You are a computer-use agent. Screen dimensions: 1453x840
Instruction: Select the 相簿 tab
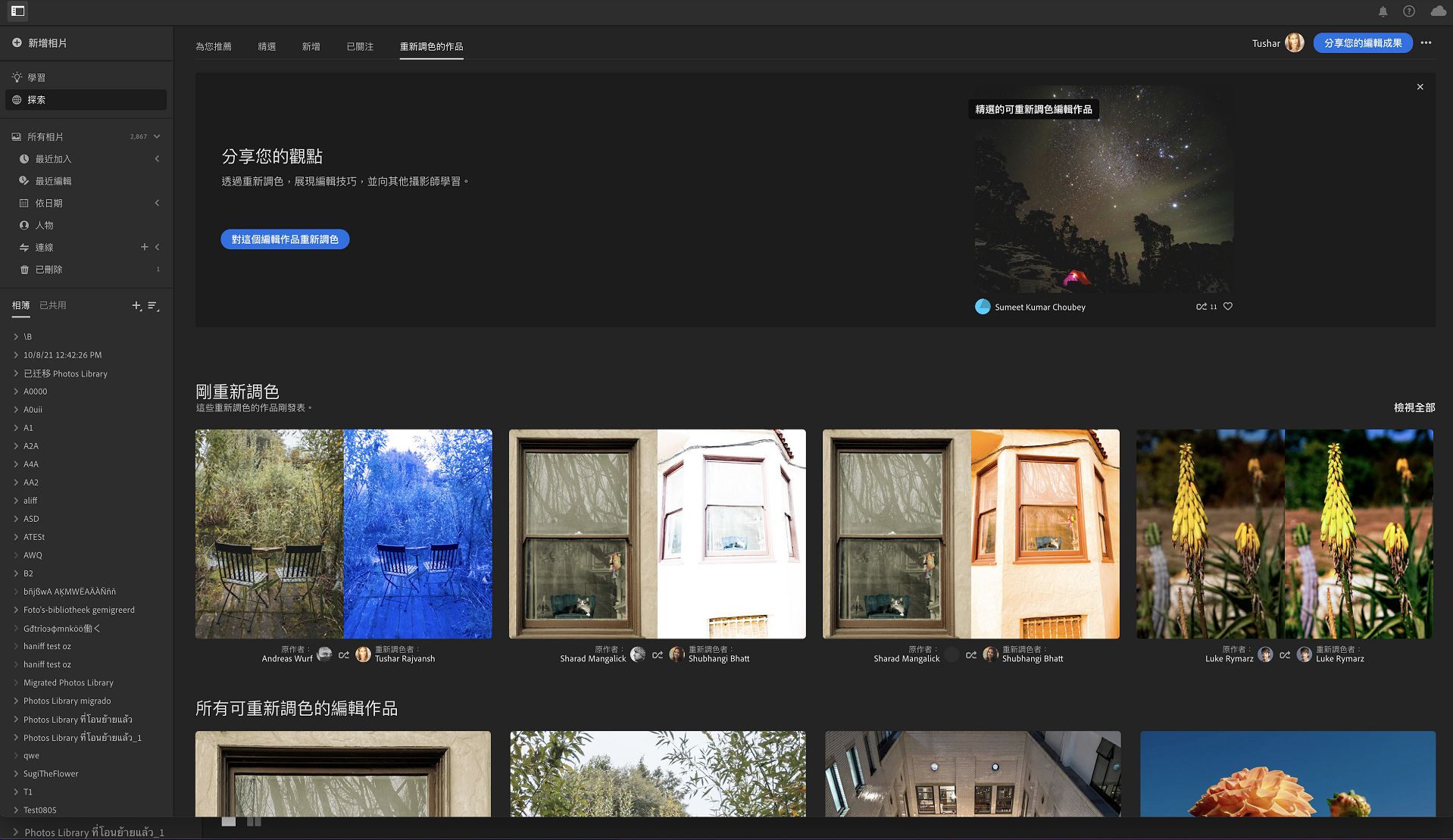pyautogui.click(x=20, y=305)
